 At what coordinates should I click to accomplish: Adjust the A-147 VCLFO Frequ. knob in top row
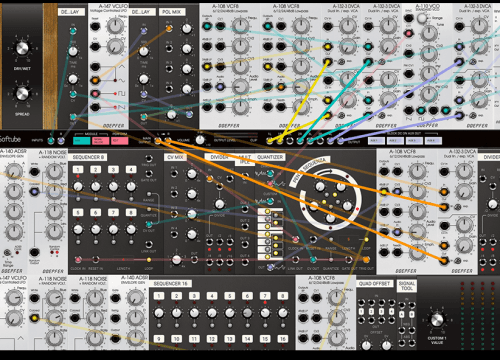pyautogui.click(x=115, y=25)
